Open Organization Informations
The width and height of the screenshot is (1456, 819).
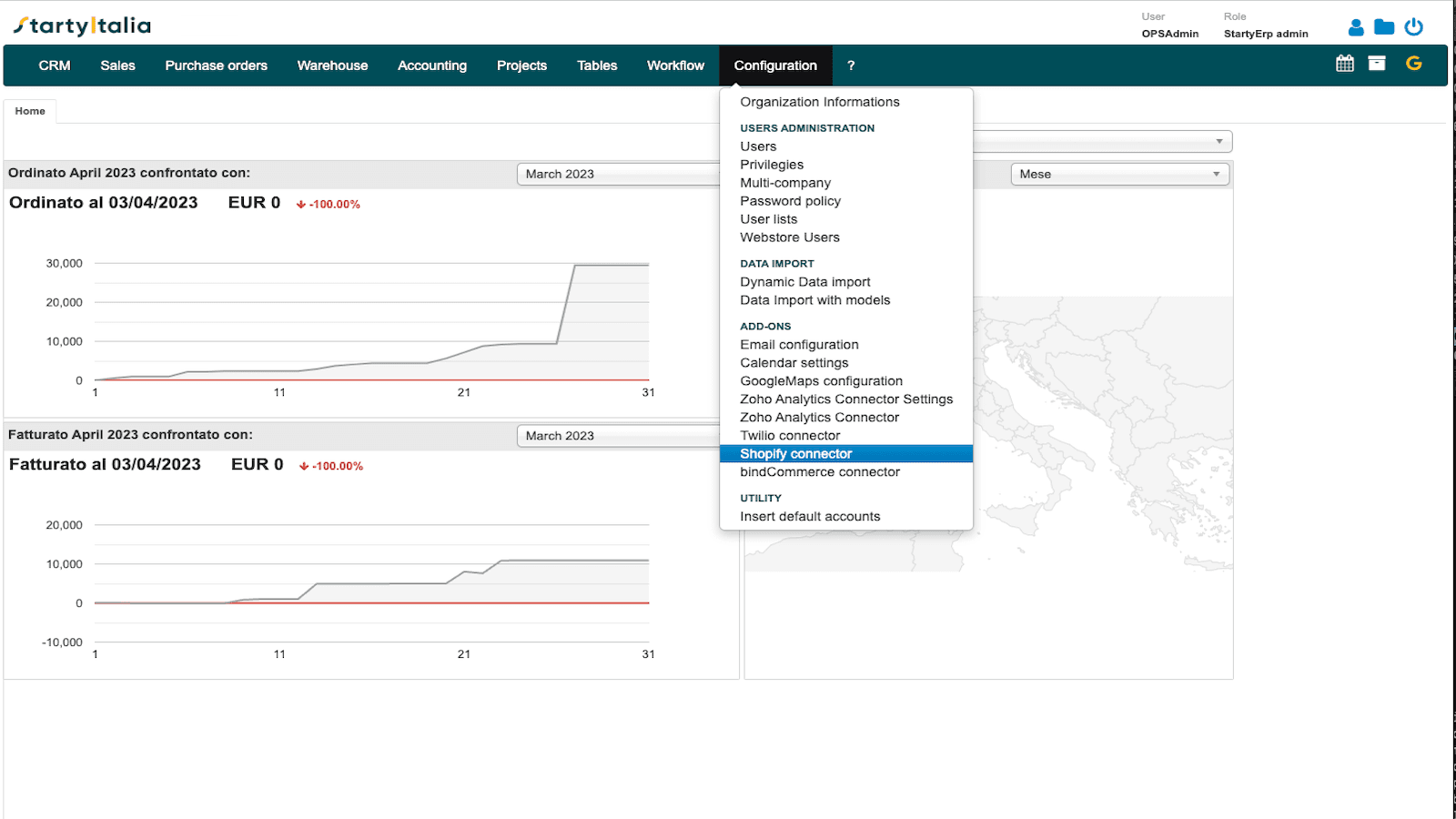pyautogui.click(x=820, y=102)
